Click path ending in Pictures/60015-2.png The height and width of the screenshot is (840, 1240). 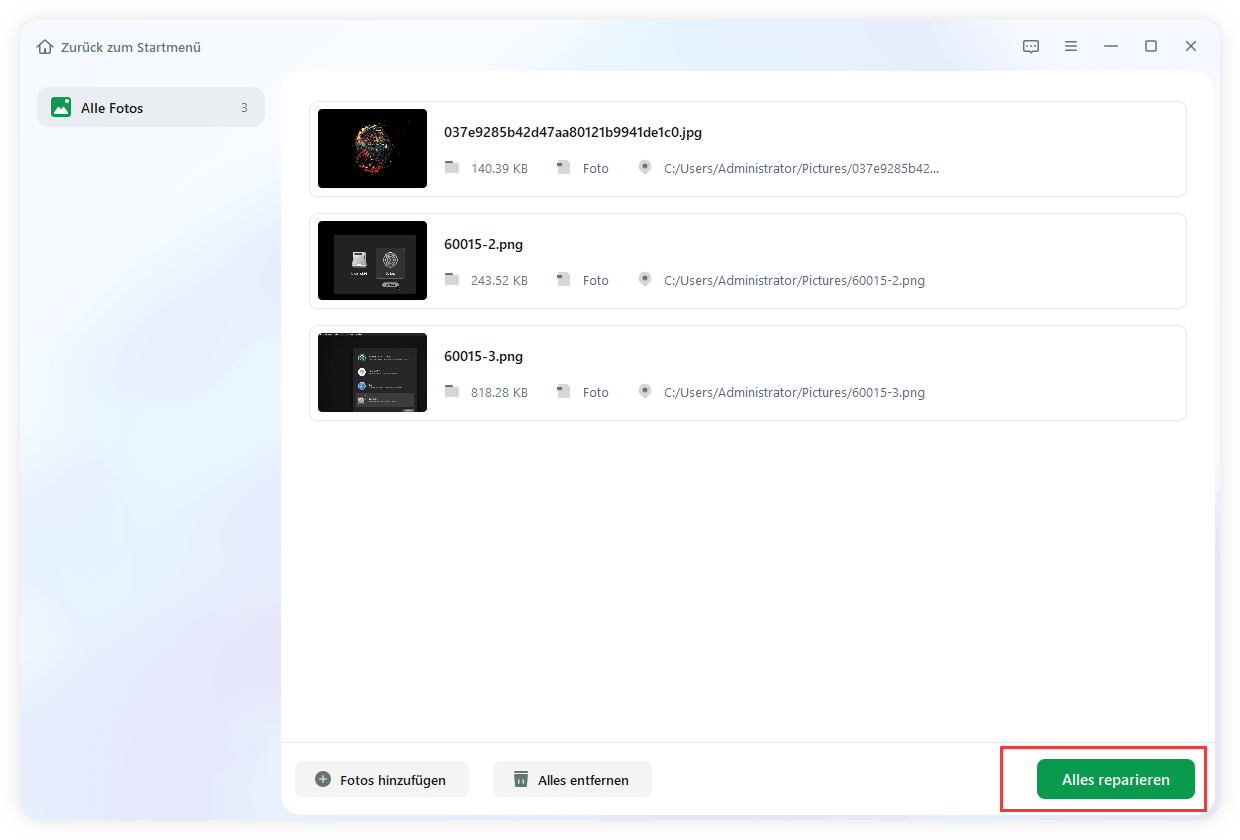click(795, 281)
